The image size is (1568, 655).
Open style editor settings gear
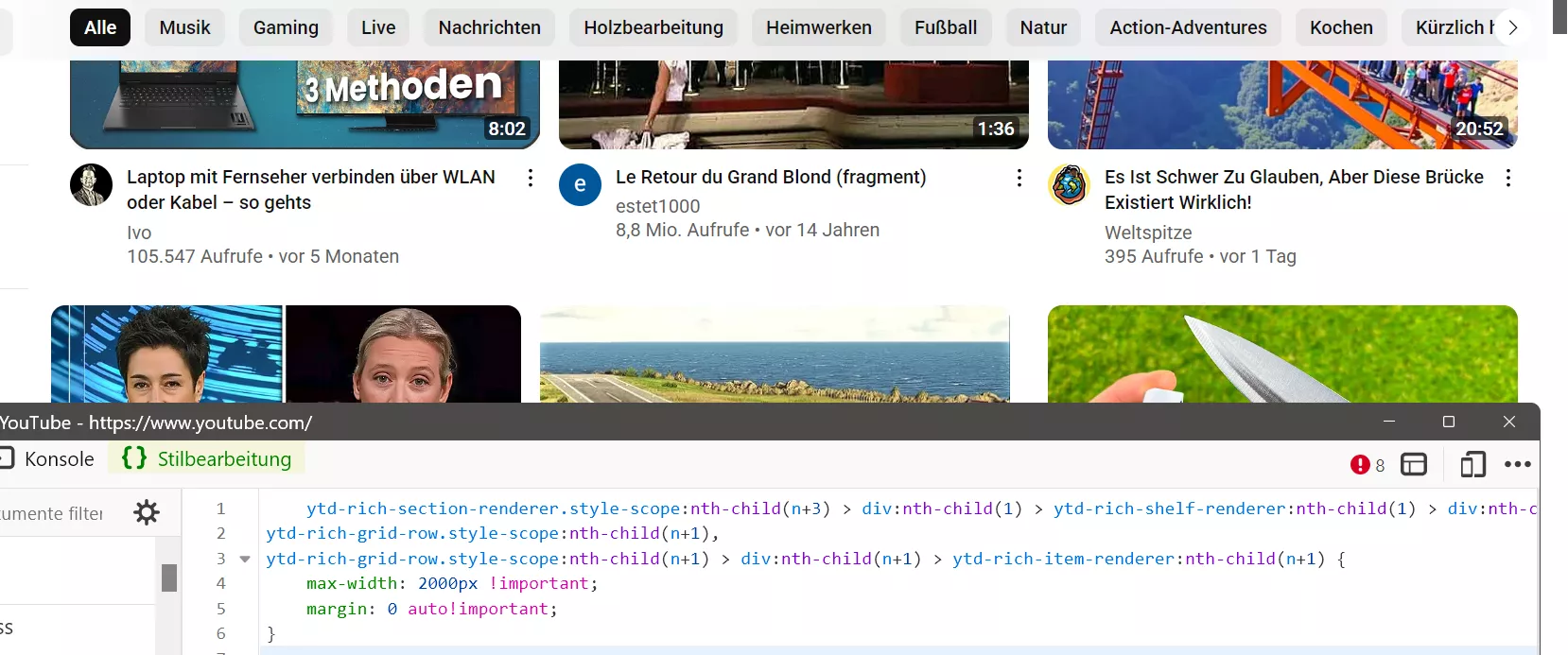[x=147, y=512]
